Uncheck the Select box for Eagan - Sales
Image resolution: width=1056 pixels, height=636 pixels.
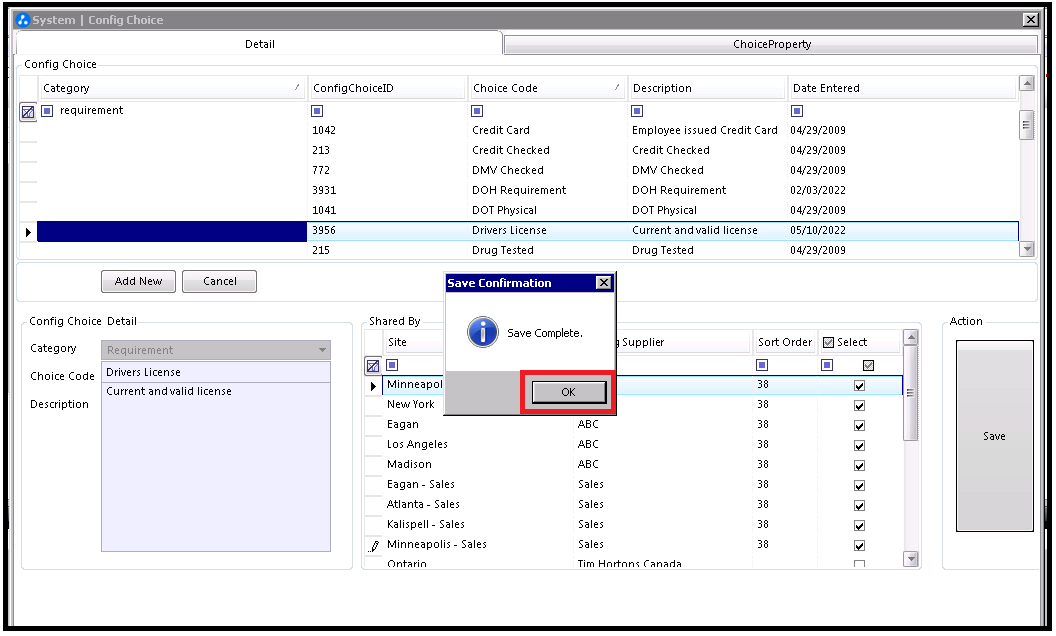pyautogui.click(x=859, y=486)
